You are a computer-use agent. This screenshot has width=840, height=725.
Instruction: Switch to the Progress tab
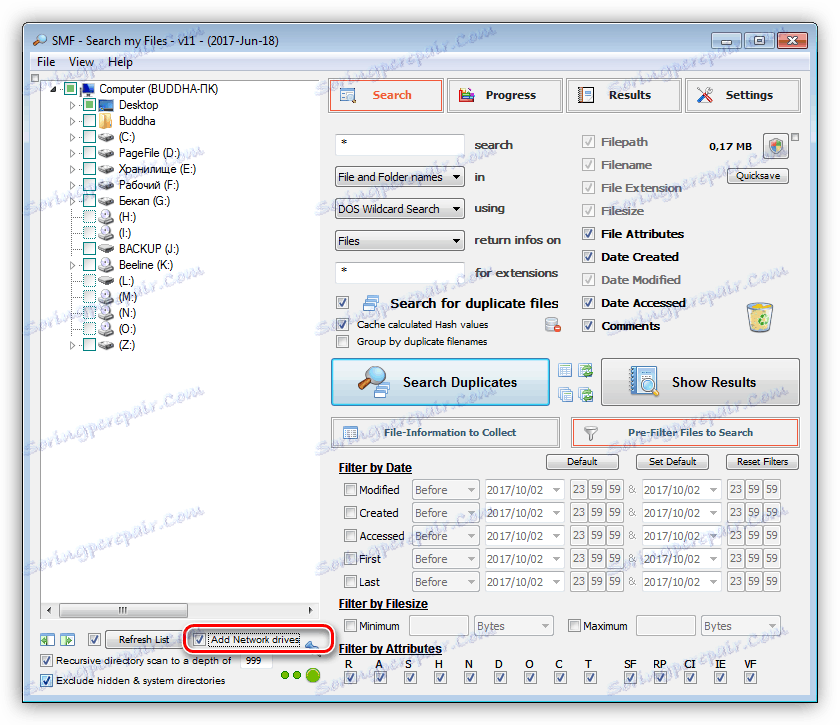pyautogui.click(x=505, y=95)
